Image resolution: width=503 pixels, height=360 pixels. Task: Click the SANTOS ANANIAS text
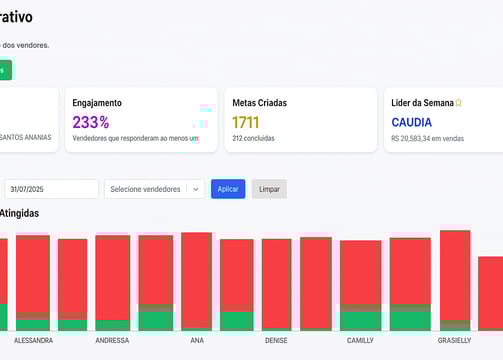point(26,137)
